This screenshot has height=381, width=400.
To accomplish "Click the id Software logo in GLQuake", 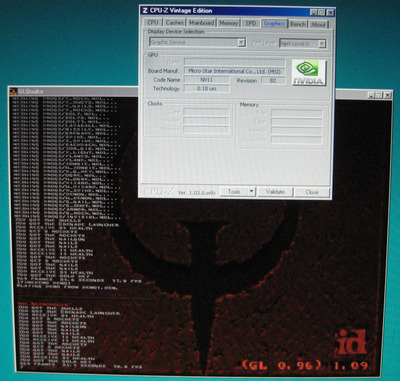I will 351,342.
